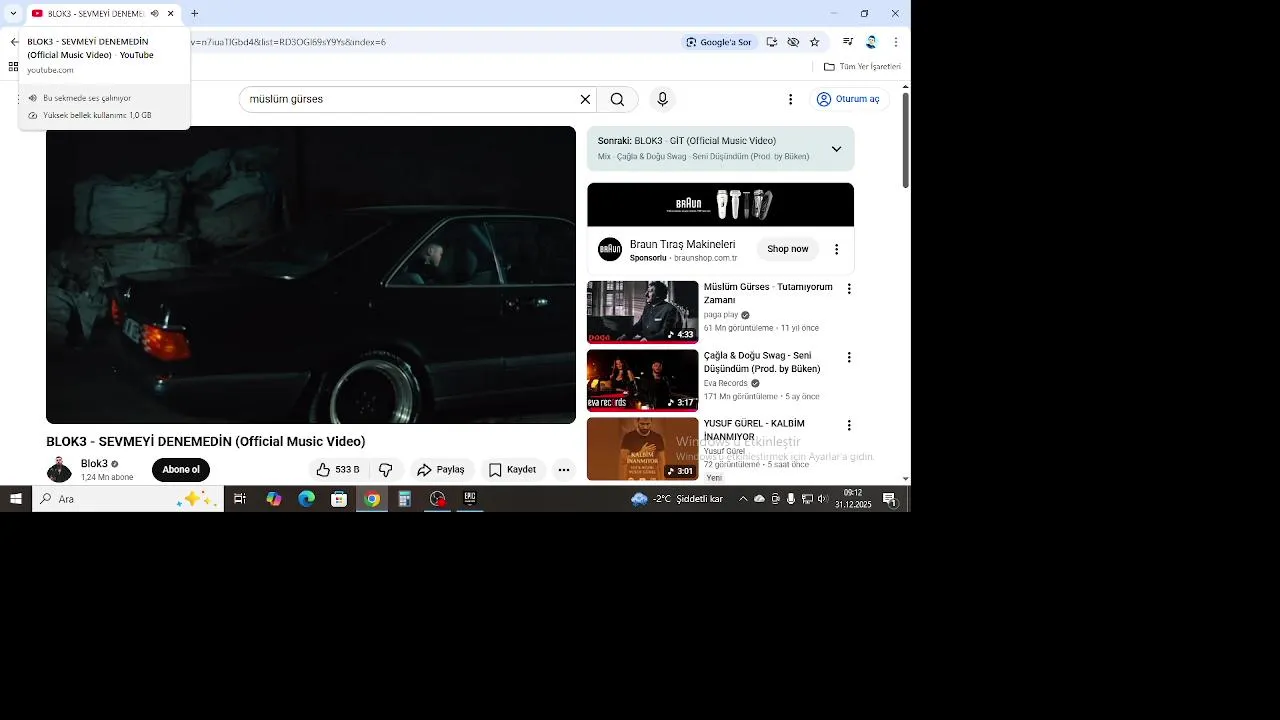Click the Braun banner ad image

(720, 205)
